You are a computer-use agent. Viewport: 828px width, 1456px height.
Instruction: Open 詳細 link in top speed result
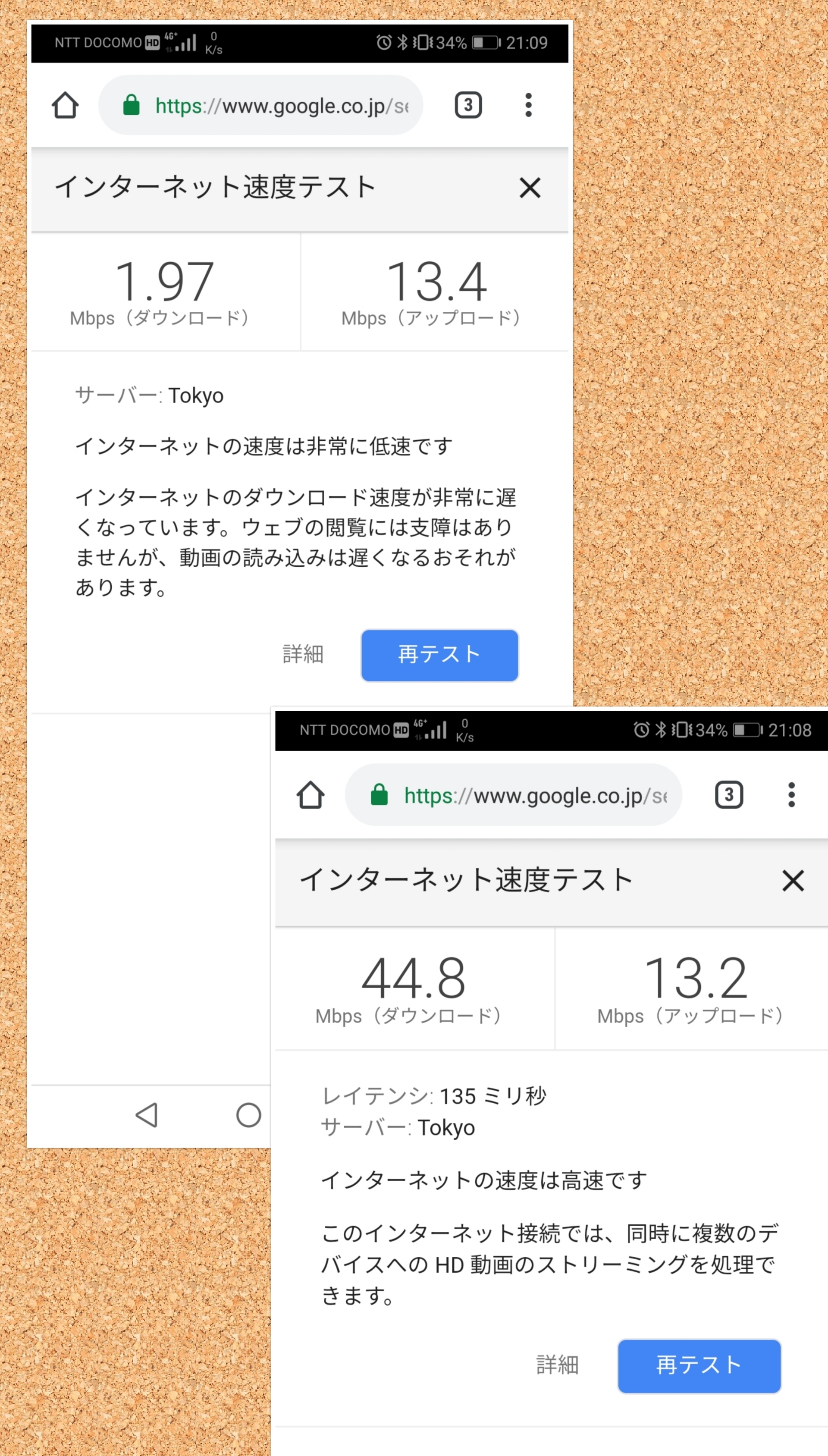[303, 654]
